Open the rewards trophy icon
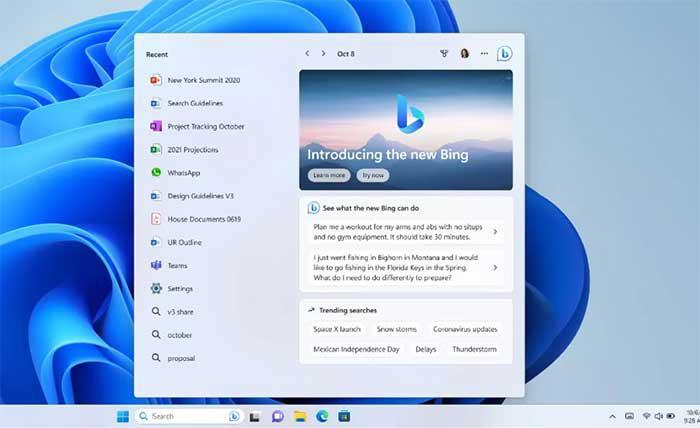Screen dimensions: 700x428 tap(443, 54)
